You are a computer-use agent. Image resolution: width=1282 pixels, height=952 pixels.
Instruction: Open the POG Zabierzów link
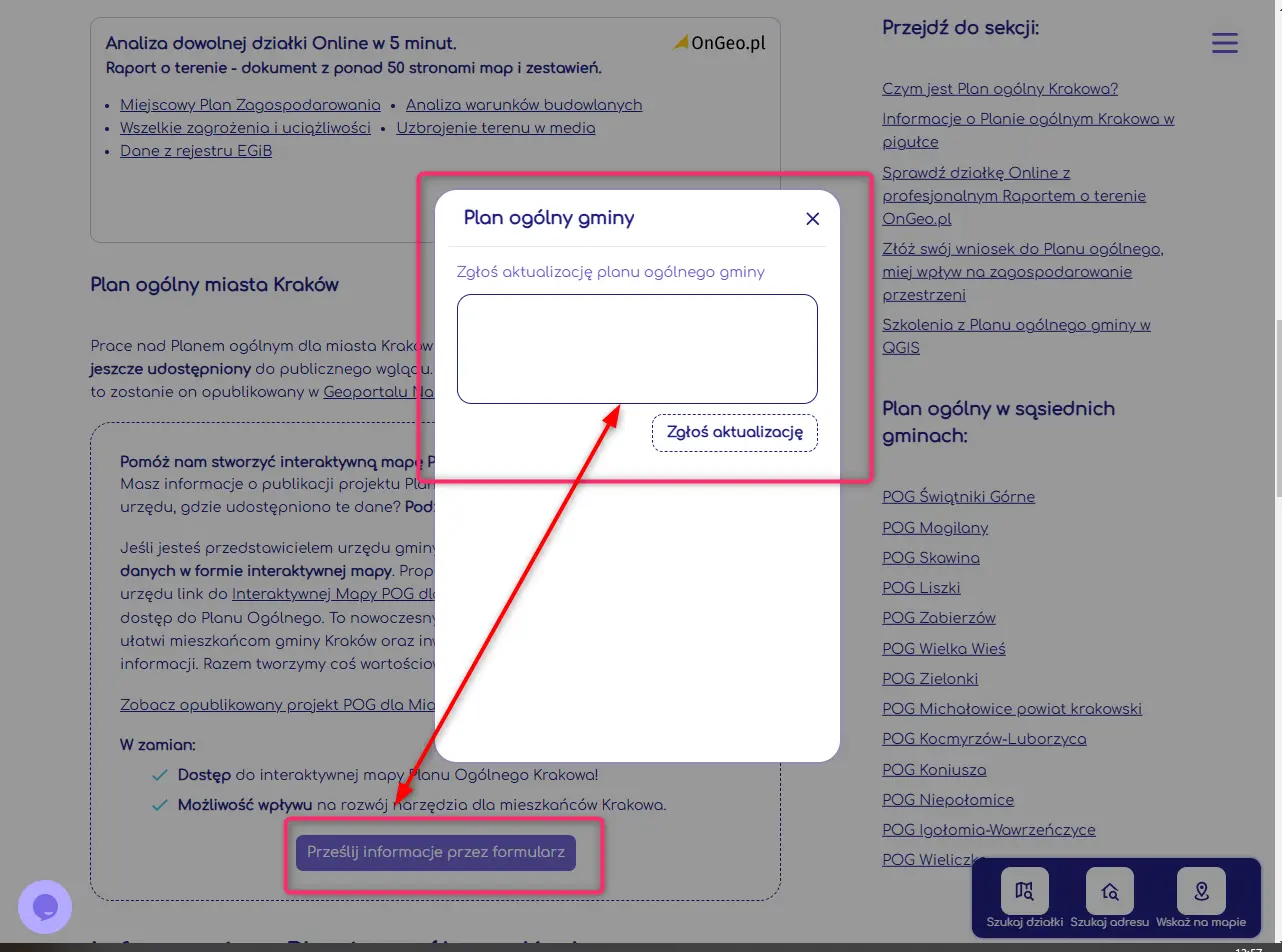click(x=939, y=618)
